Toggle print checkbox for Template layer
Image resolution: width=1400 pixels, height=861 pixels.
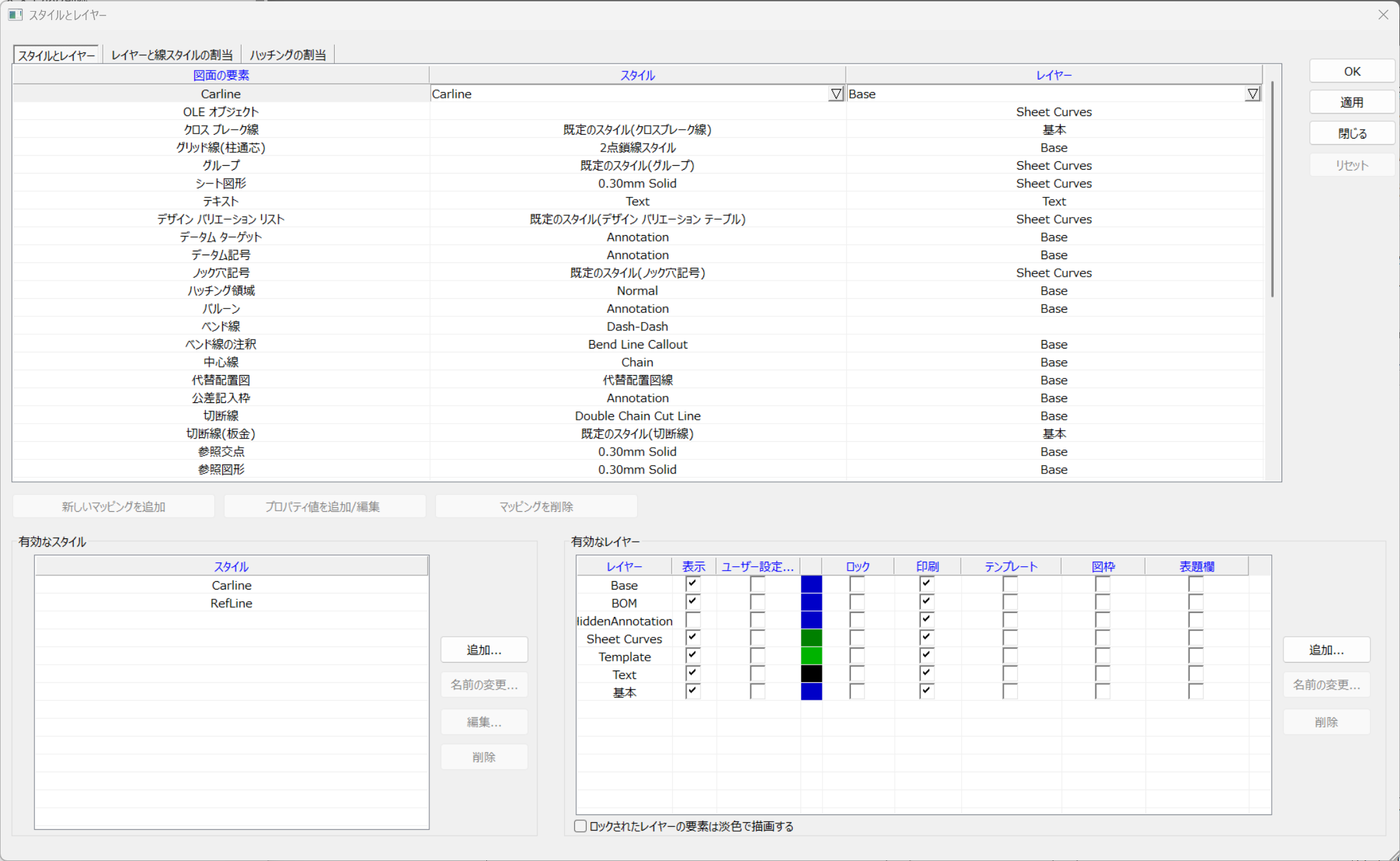927,656
